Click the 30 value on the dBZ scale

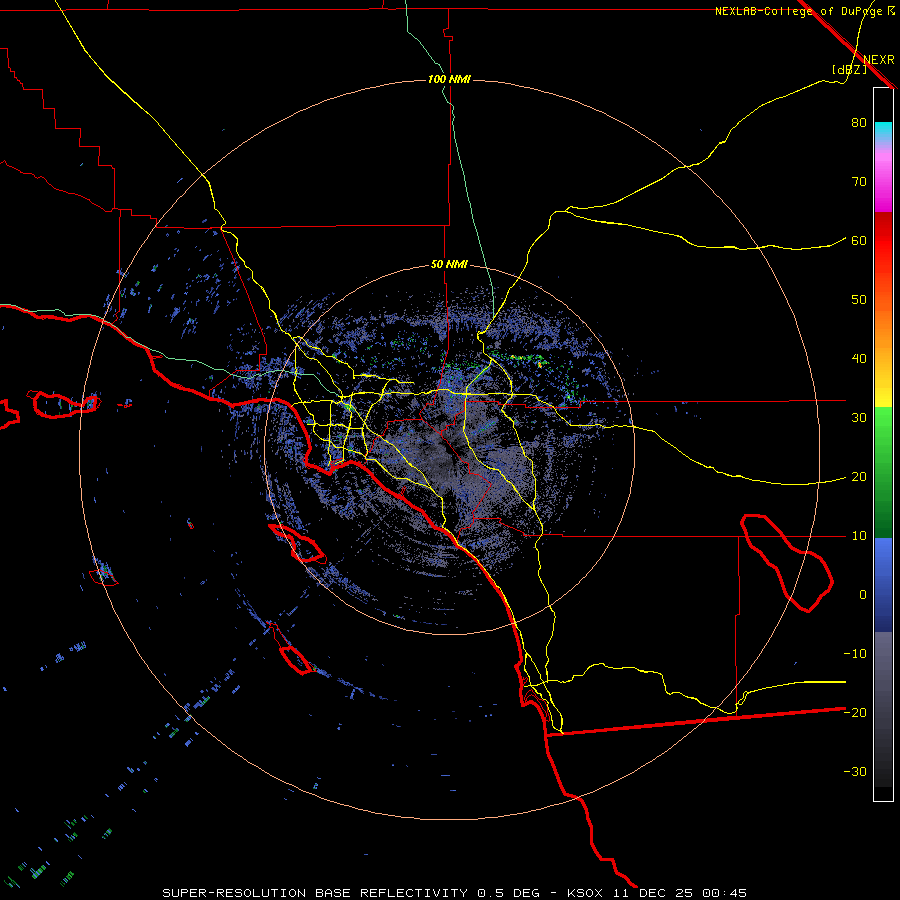pos(859,418)
